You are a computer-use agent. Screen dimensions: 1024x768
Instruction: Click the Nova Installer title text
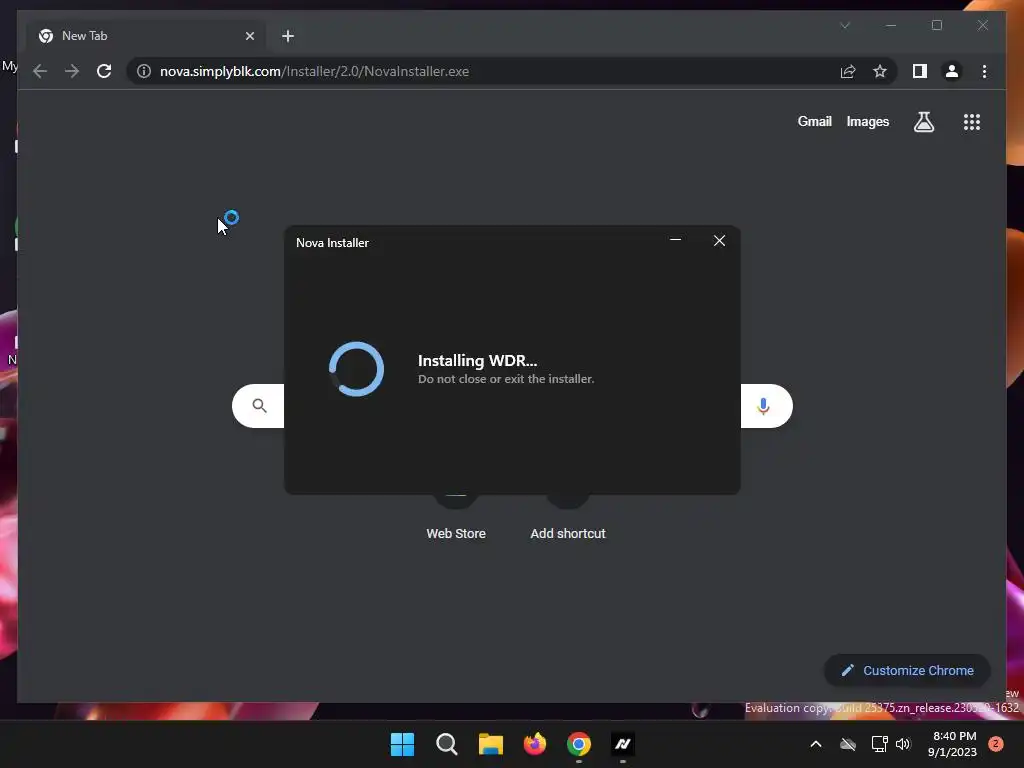click(332, 242)
